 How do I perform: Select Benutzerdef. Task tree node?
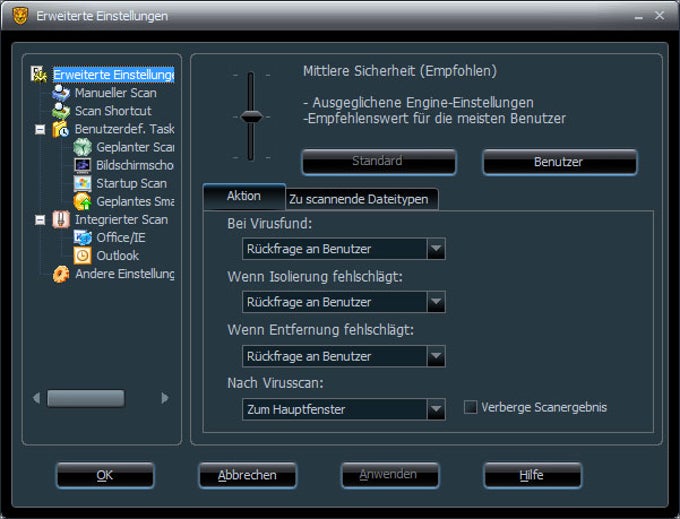click(x=124, y=129)
